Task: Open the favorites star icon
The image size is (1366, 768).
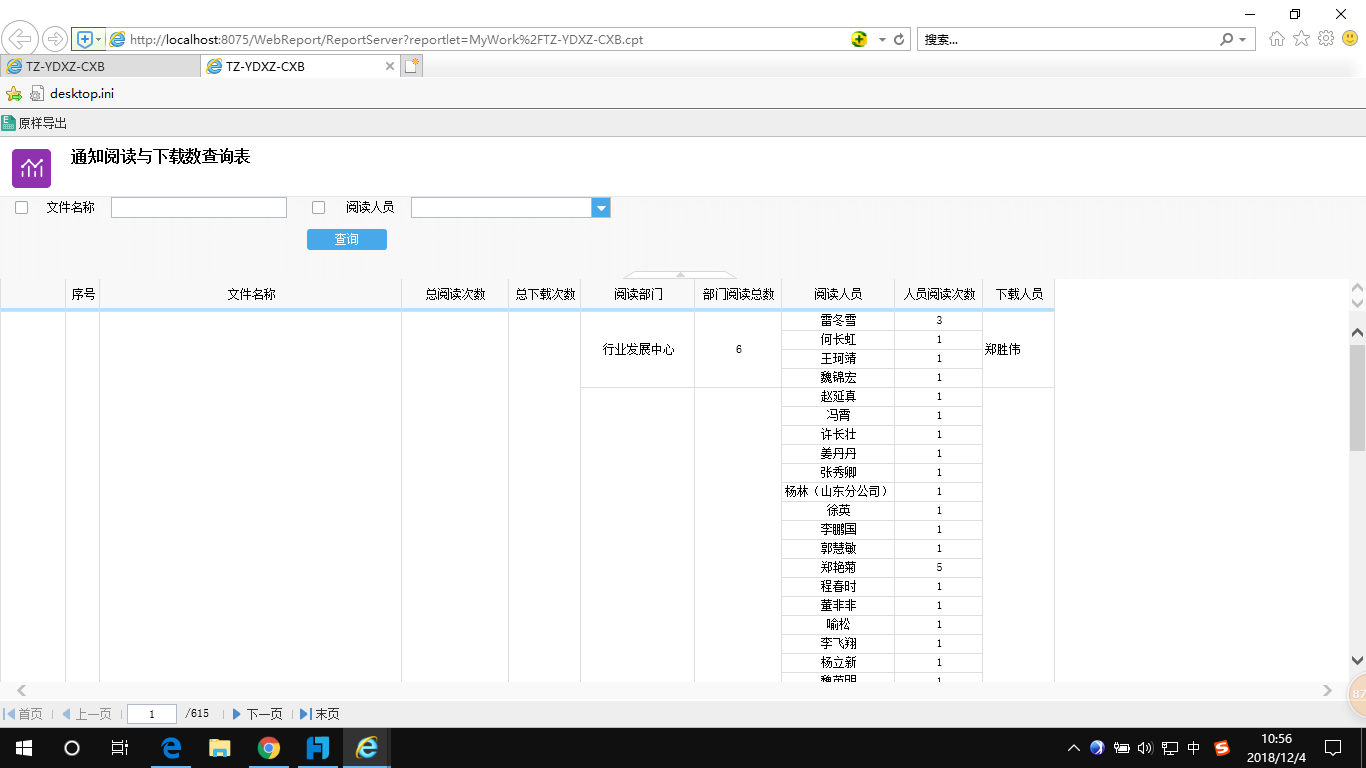Action: point(1301,39)
